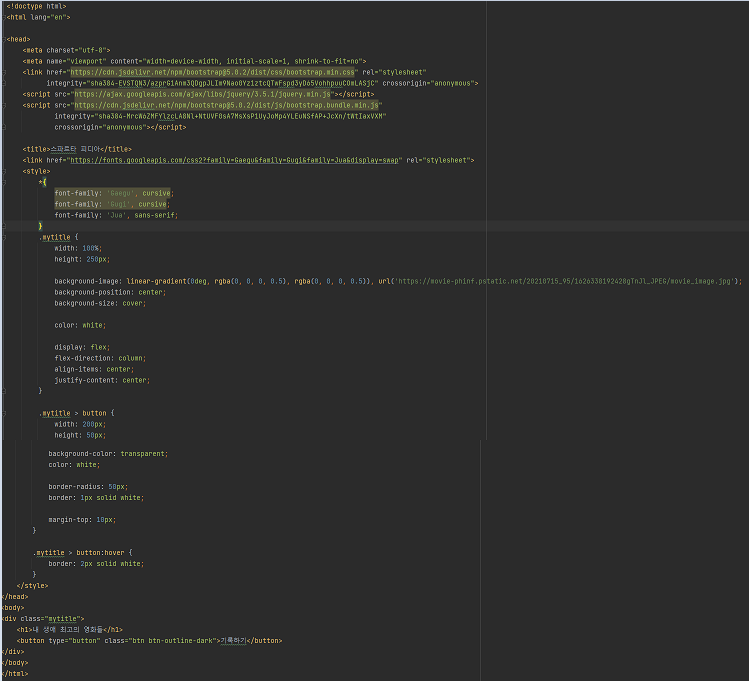Click background-color: transparent line
Viewport: 749px width, 681px height.
108,454
